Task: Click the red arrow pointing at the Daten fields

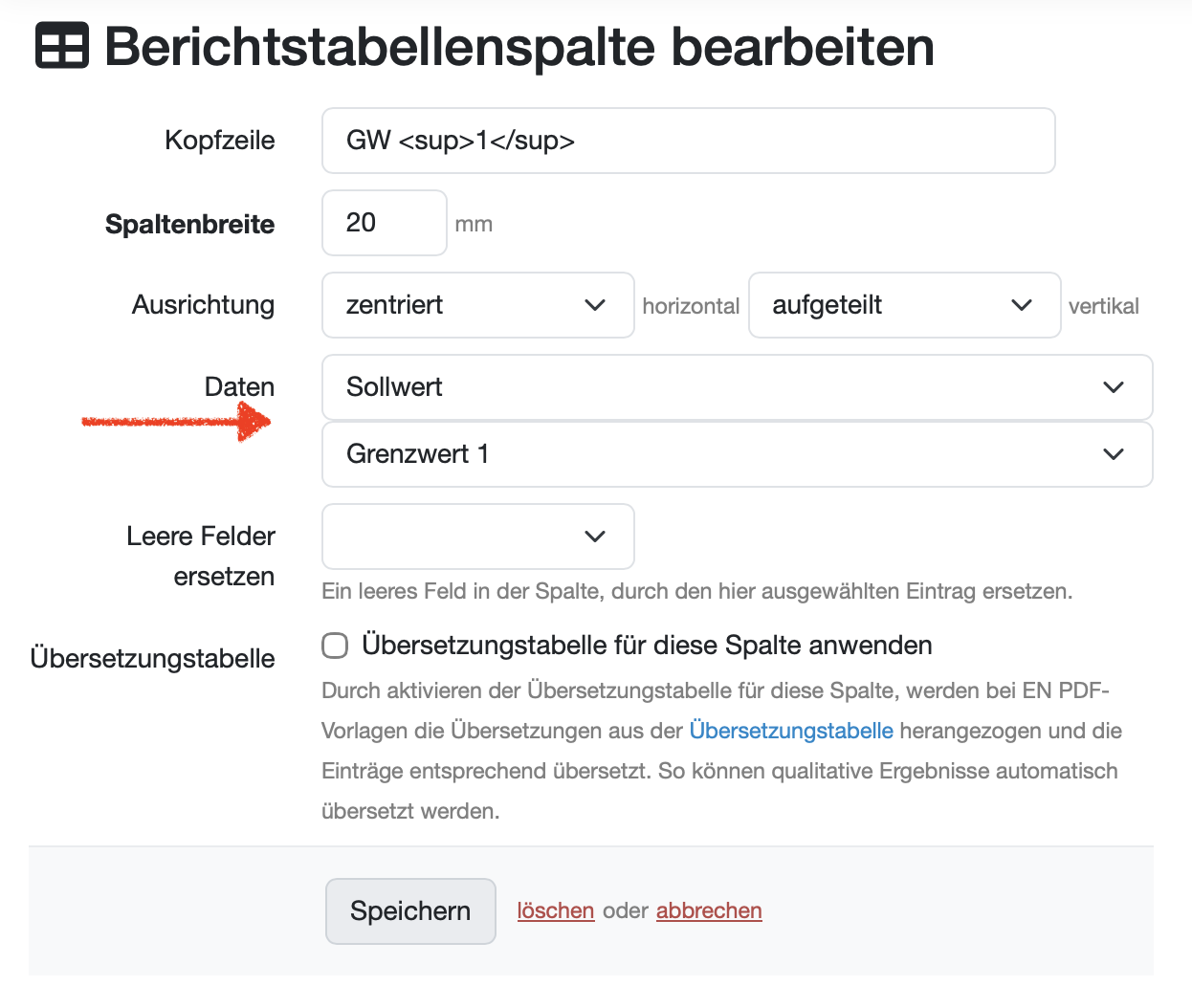Action: (177, 421)
